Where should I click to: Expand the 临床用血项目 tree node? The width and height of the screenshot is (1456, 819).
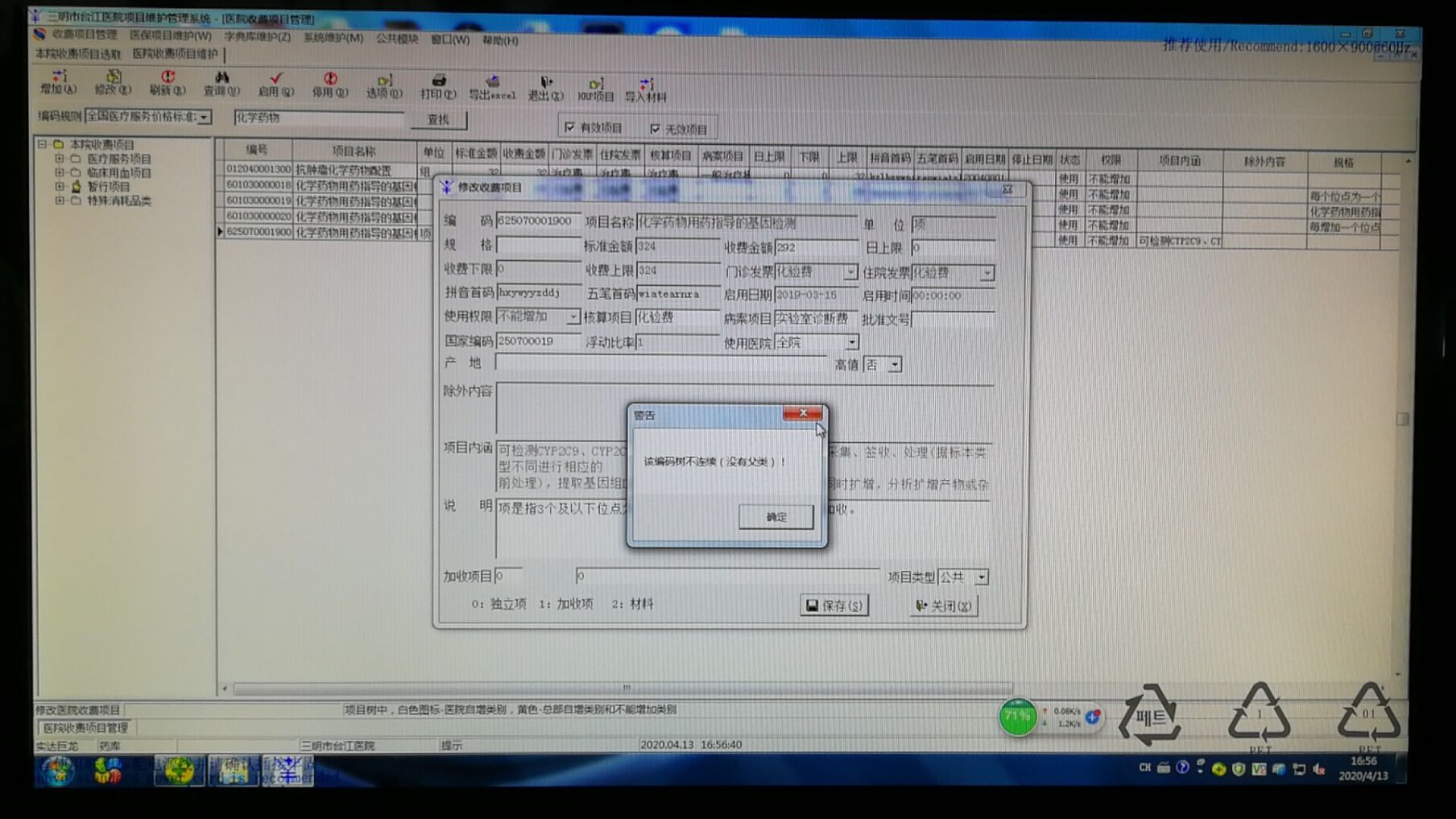pyautogui.click(x=60, y=172)
